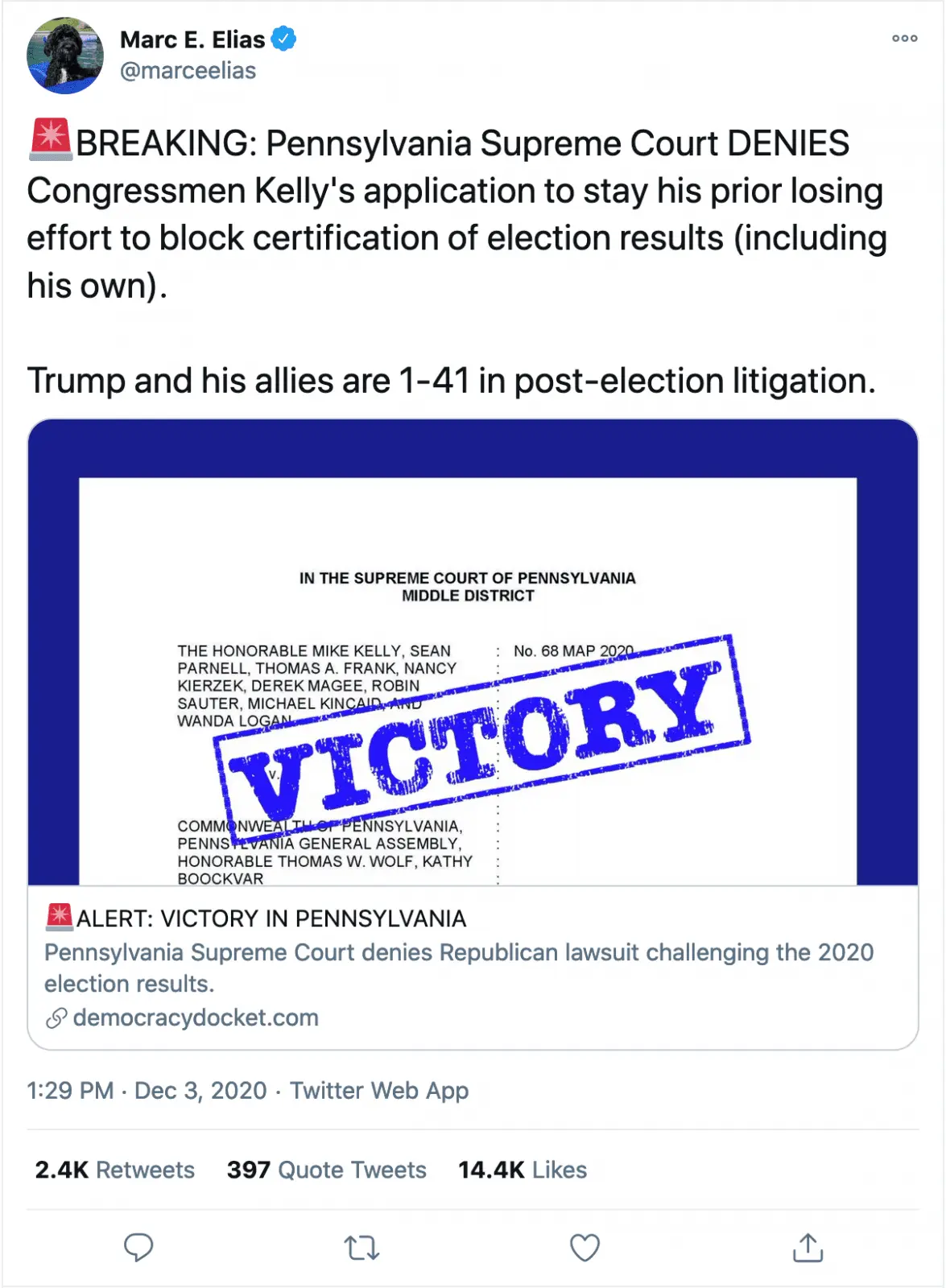Click the Twitter Web App source label
The image size is (946, 1288).
379,1090
